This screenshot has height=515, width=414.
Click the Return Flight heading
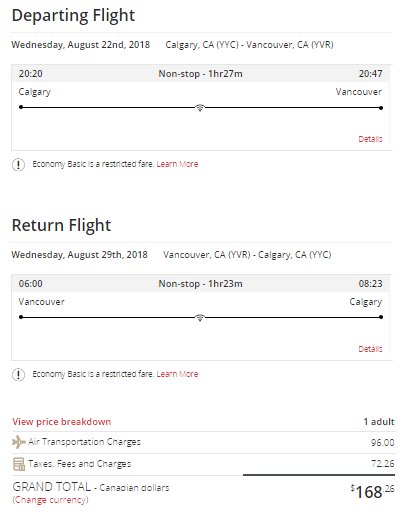[x=61, y=225]
